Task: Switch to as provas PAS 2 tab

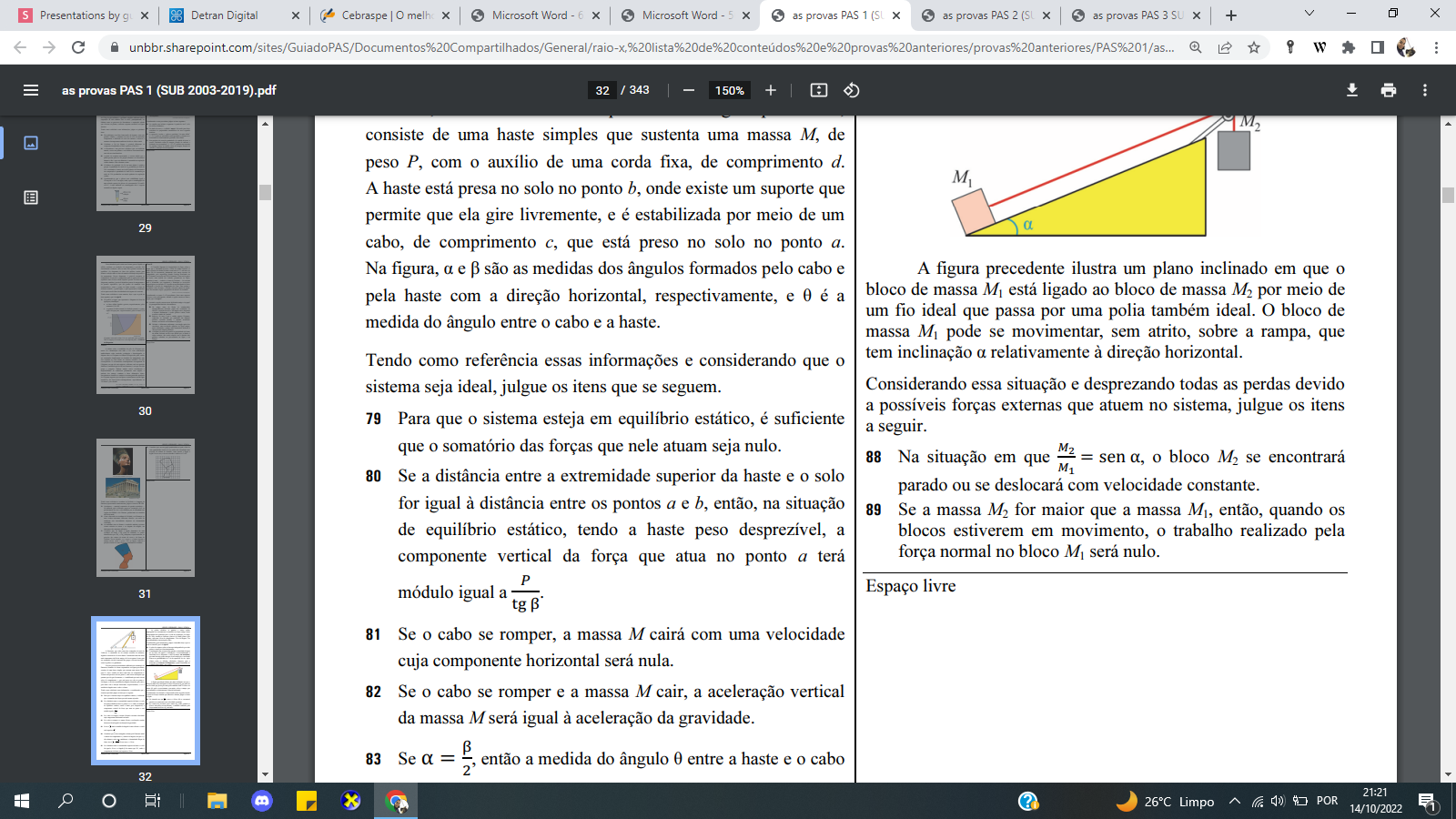Action: pos(987,15)
